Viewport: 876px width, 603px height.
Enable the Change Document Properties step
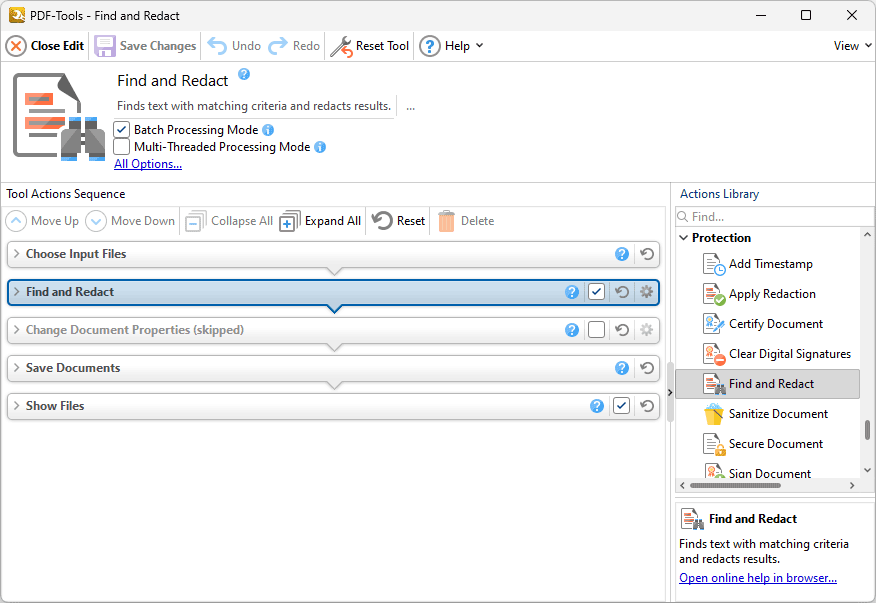(596, 330)
